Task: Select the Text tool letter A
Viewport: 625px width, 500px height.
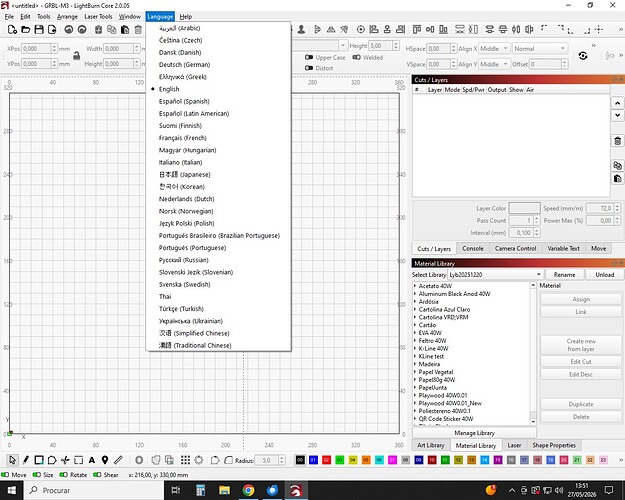Action: (x=92, y=460)
